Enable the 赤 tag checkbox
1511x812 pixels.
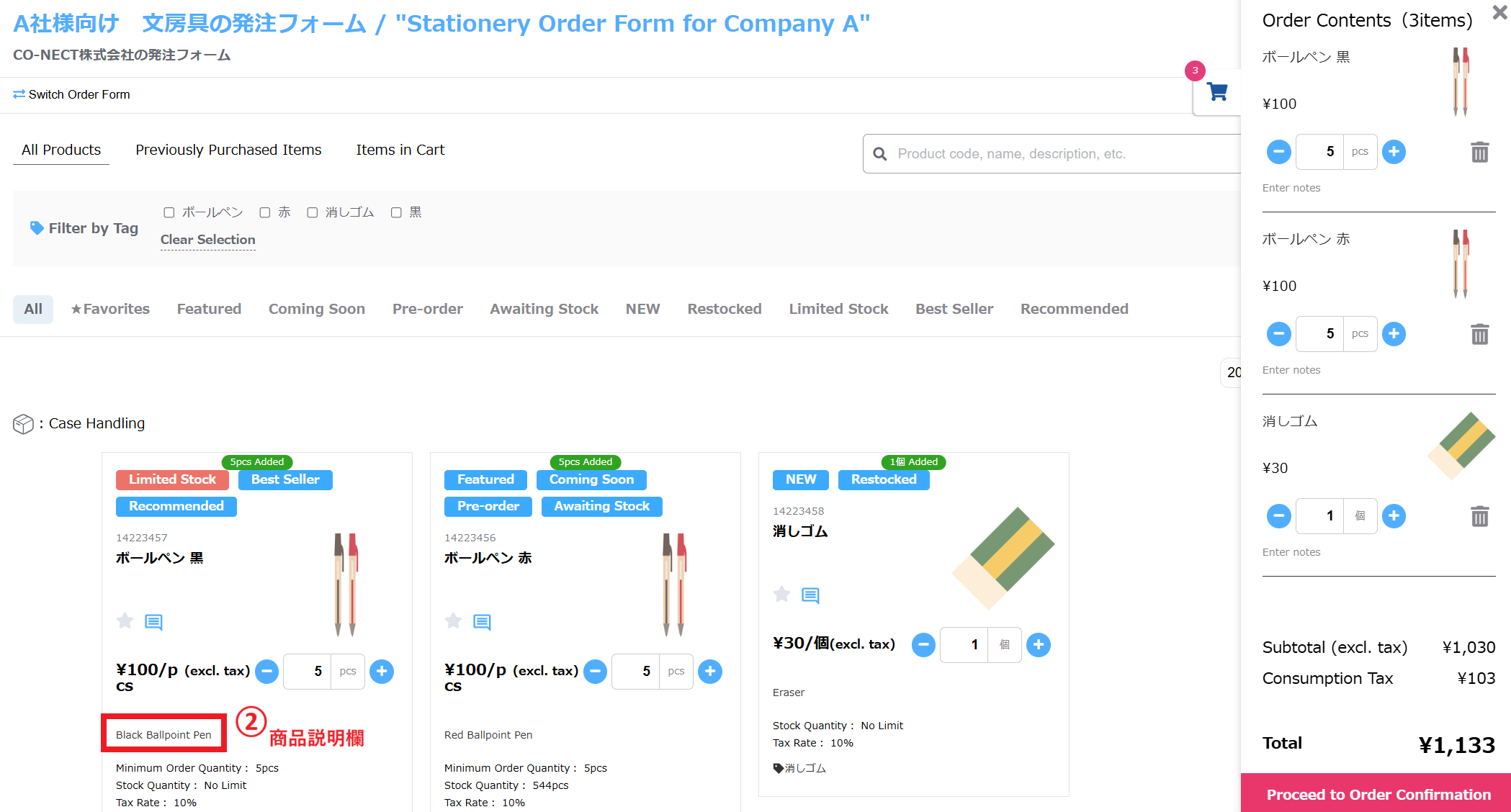click(x=265, y=212)
